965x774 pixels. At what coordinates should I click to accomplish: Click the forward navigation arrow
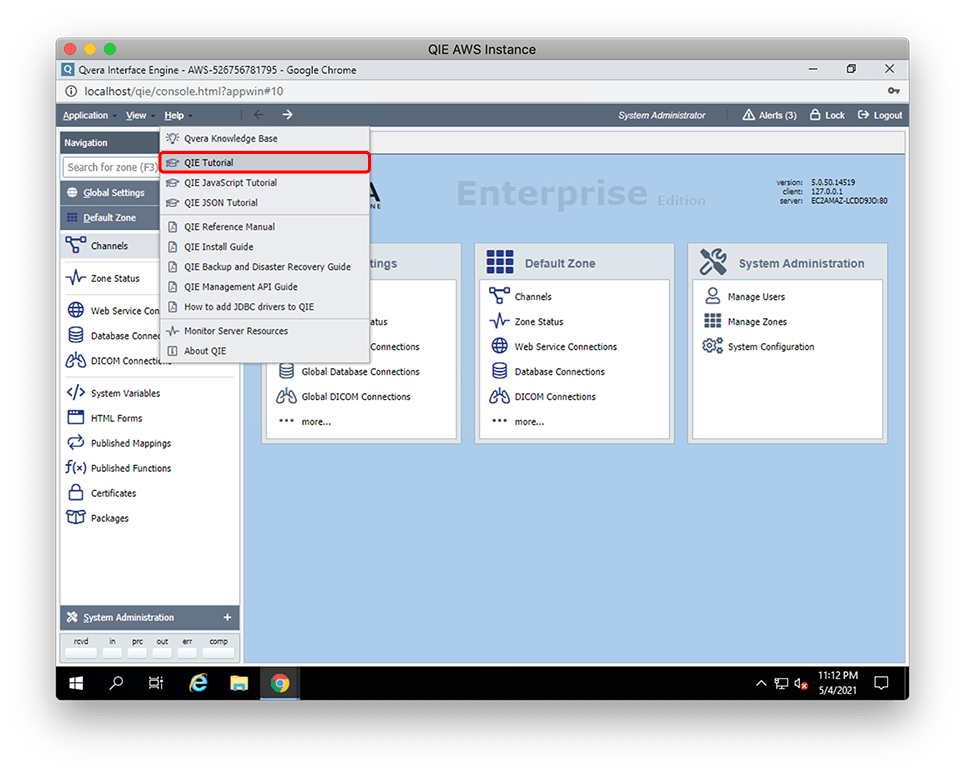click(287, 115)
